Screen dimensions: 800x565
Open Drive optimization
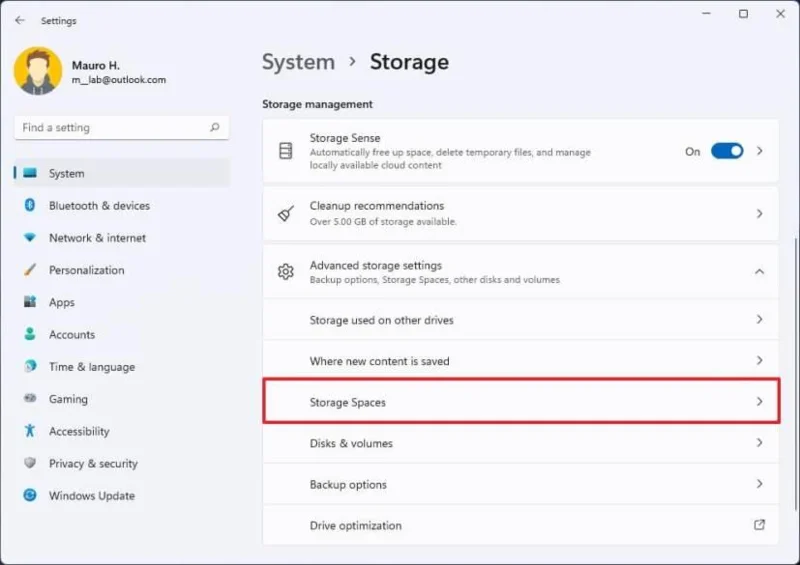click(521, 525)
